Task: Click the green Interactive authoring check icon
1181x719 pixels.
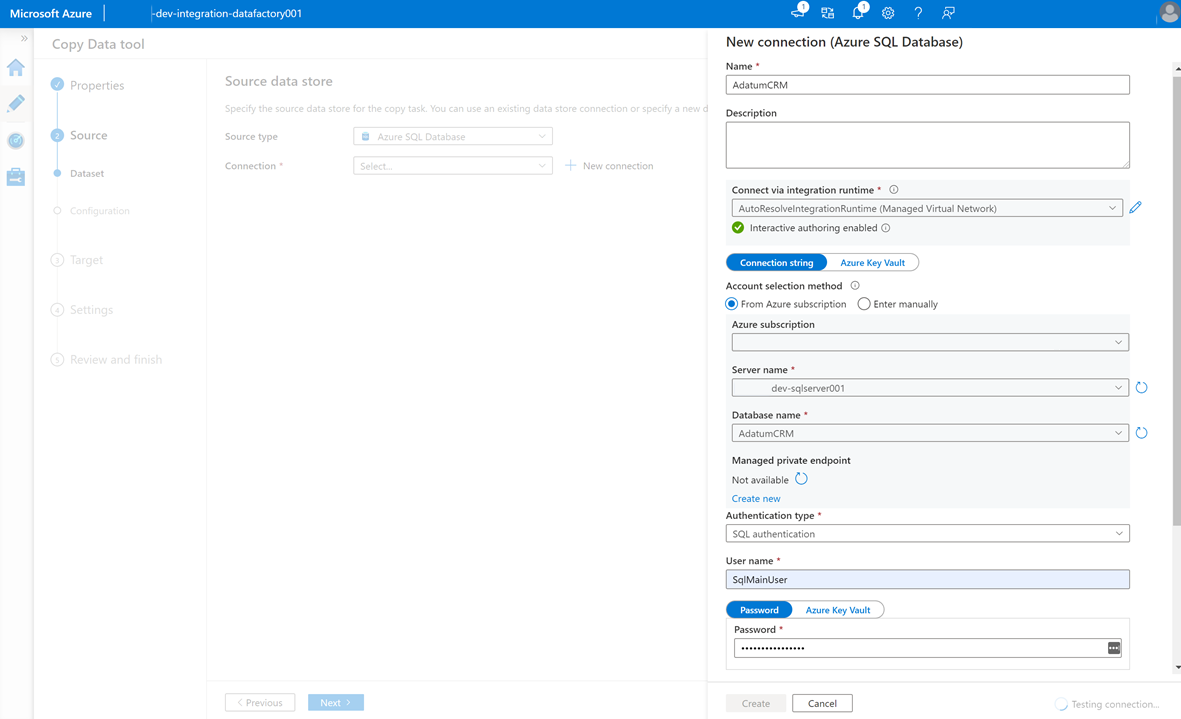Action: (738, 227)
